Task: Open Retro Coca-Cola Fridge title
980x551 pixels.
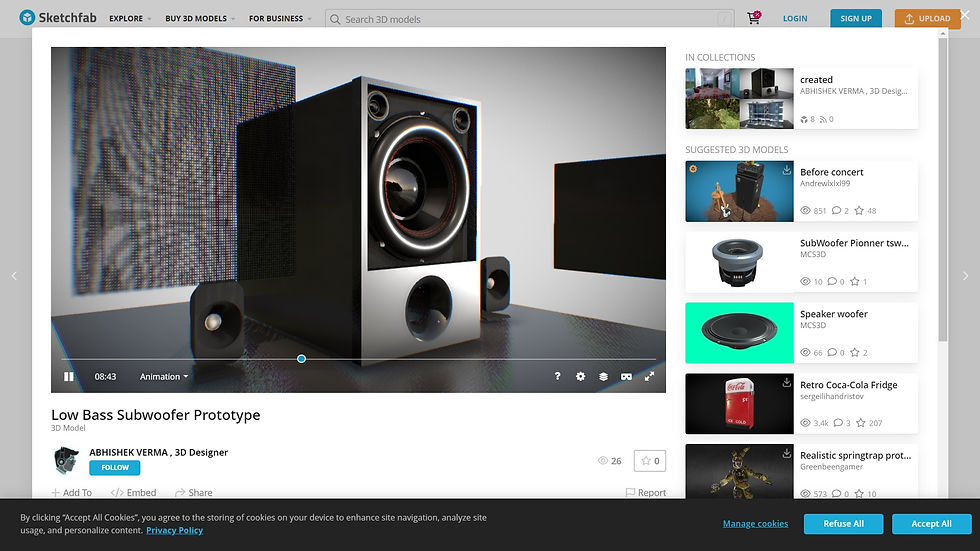Action: tap(848, 385)
